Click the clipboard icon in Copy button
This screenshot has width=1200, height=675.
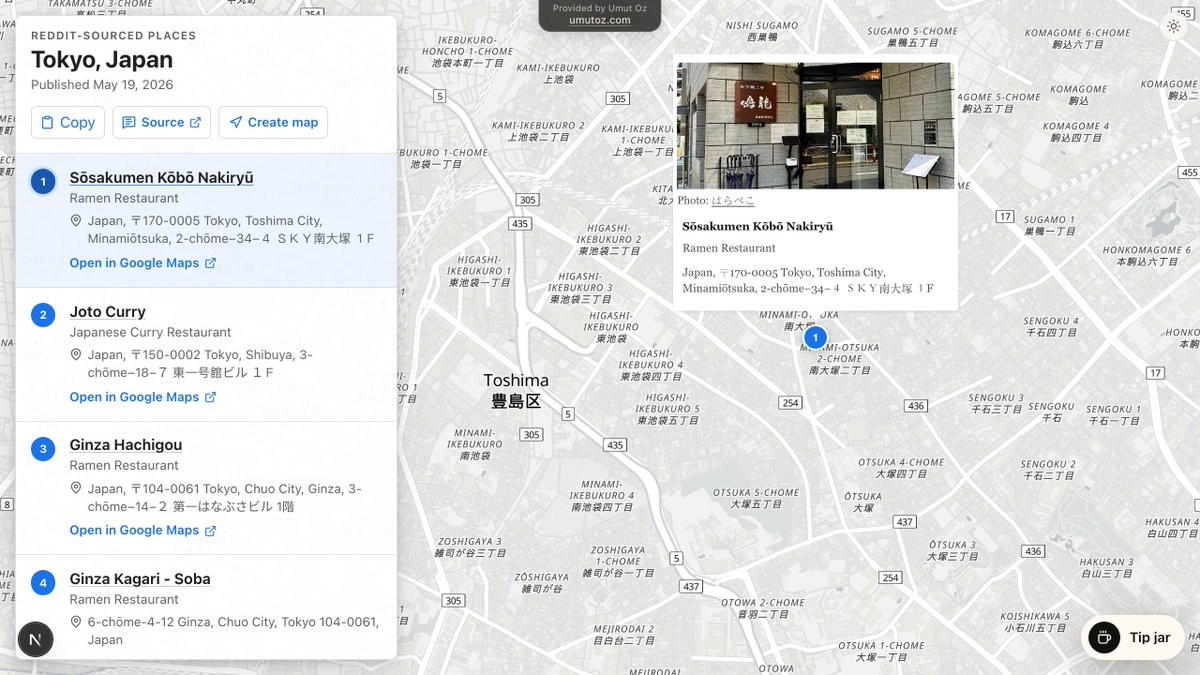click(46, 122)
